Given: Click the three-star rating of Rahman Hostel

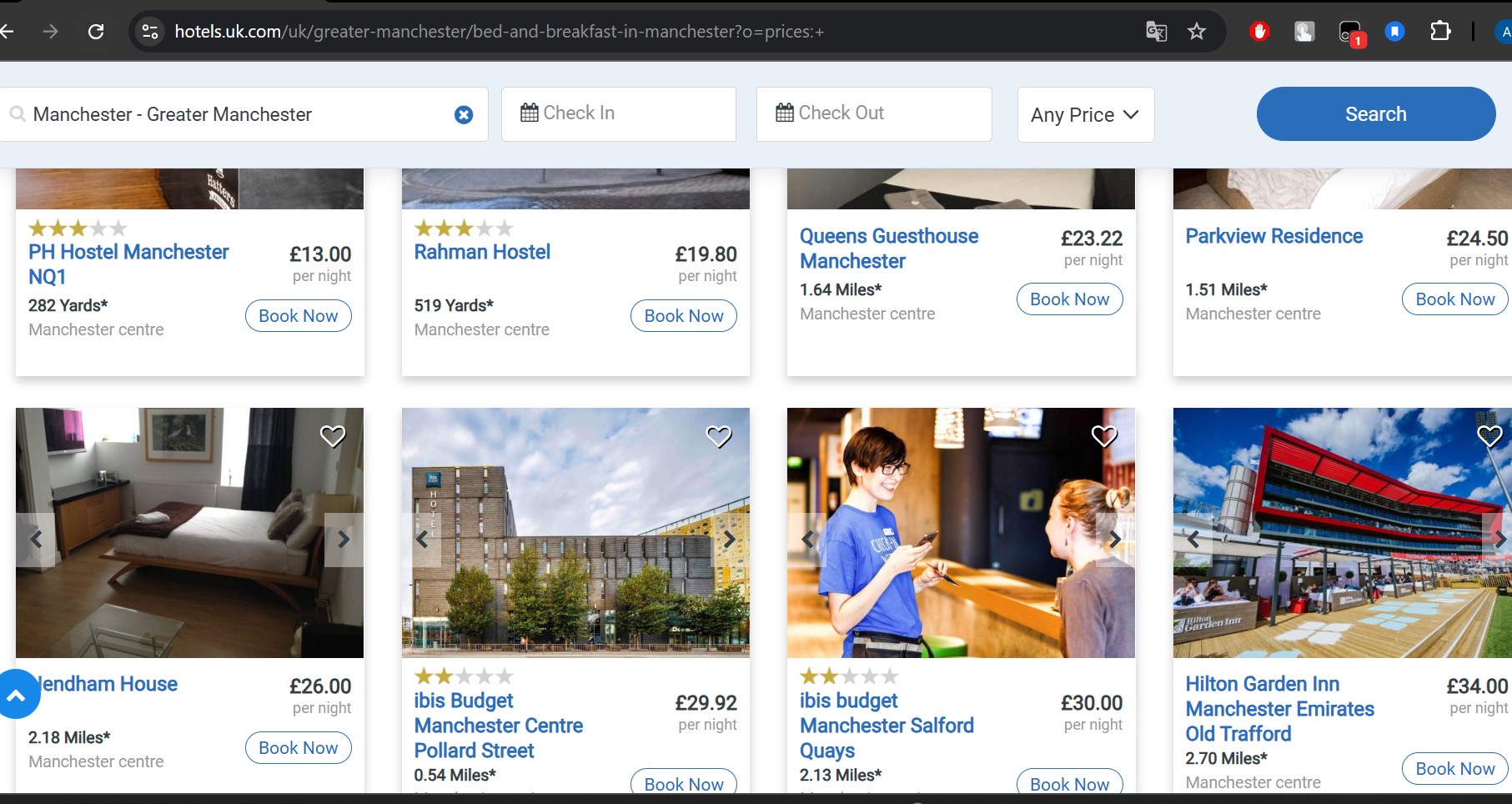Looking at the screenshot, I should pos(464,228).
